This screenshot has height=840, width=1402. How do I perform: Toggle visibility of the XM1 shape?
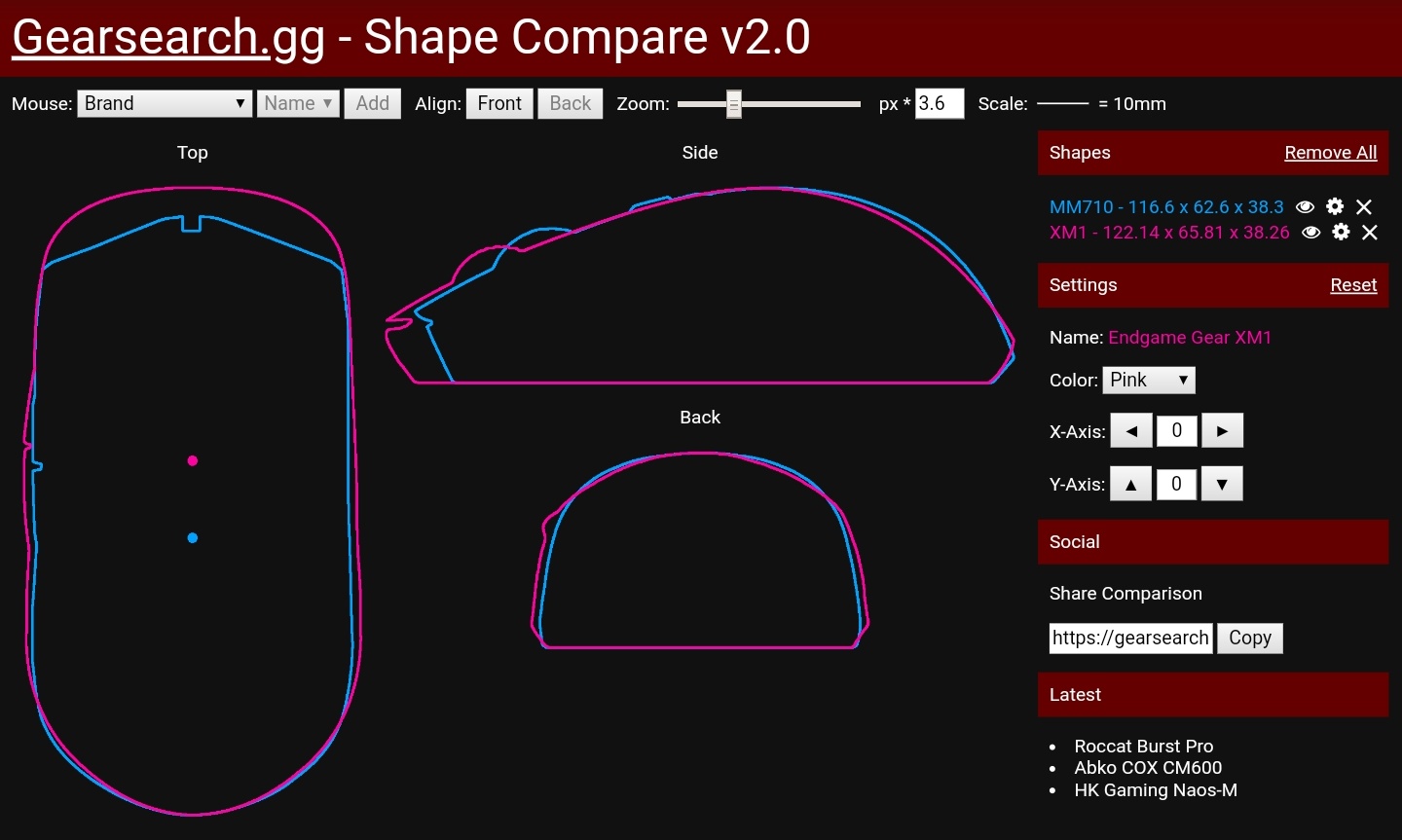tap(1310, 233)
